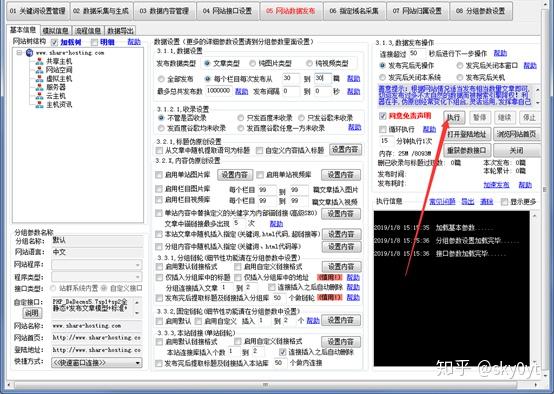Click the 最多总共发布数 input field

pos(219,91)
